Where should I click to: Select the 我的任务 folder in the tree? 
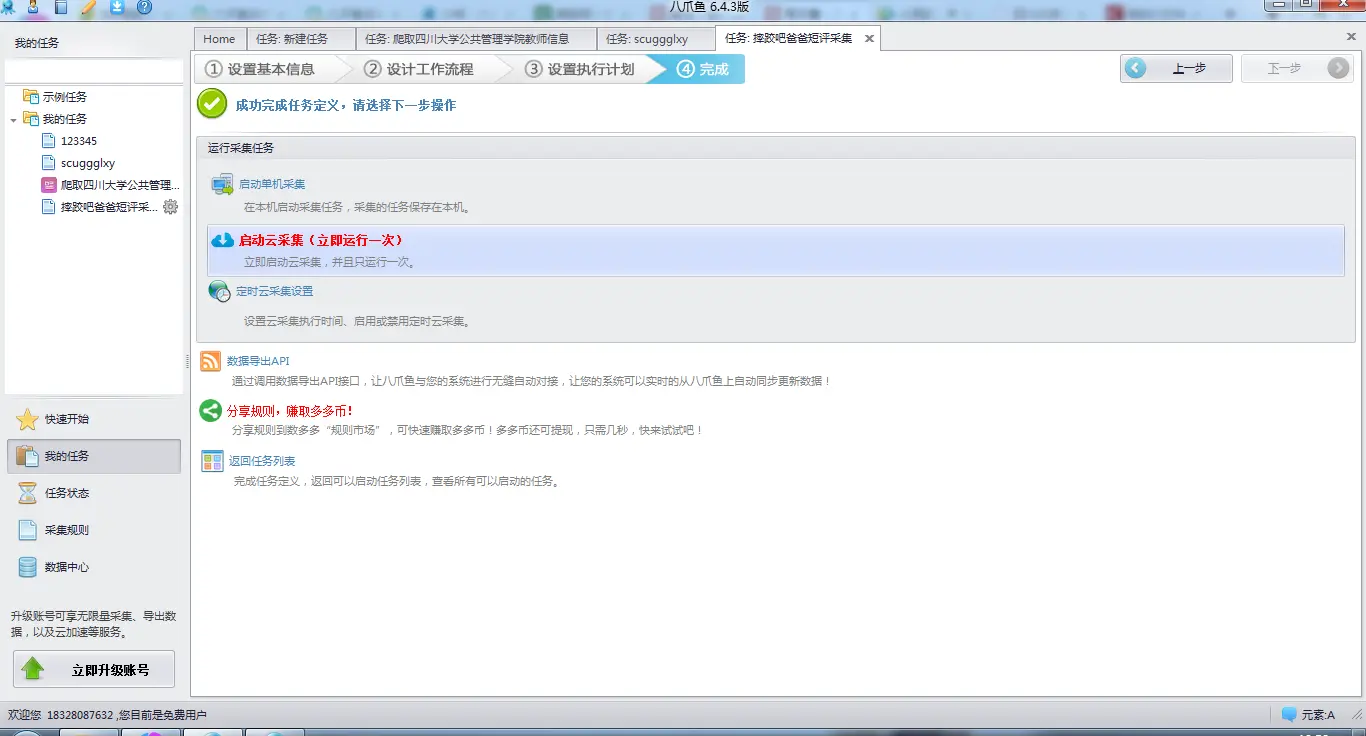click(54, 119)
